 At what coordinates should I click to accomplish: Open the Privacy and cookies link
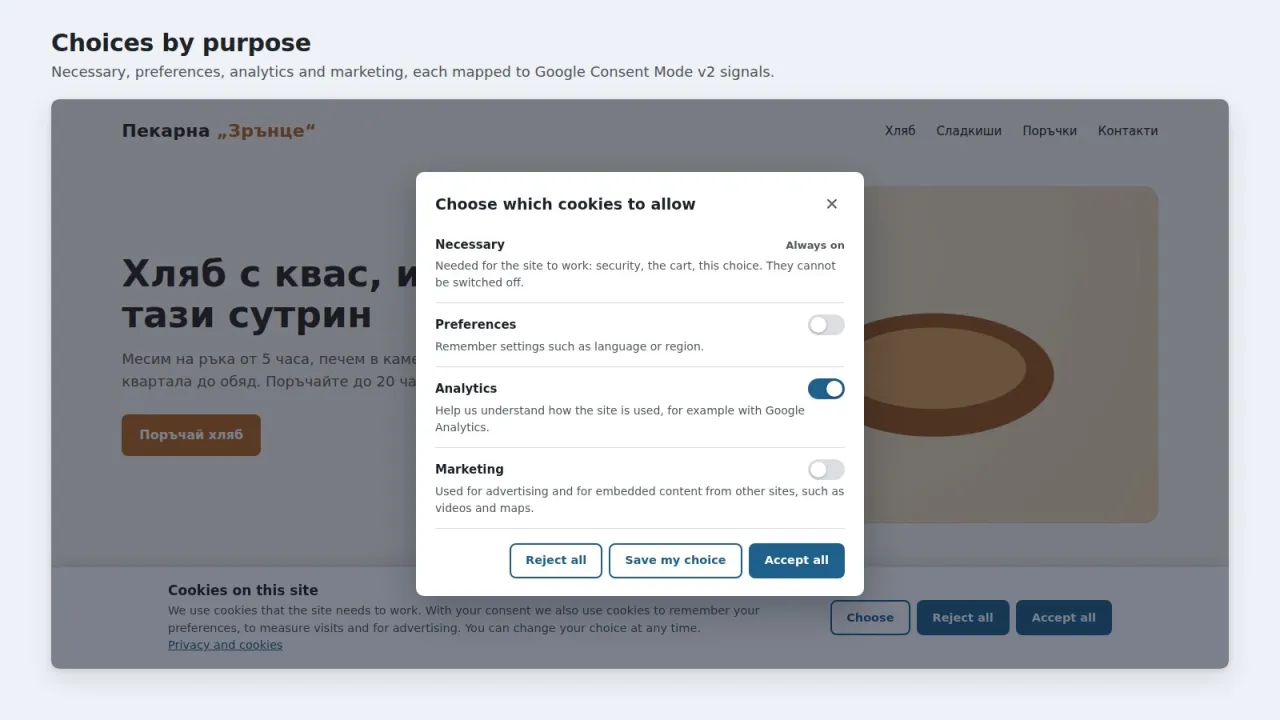click(x=225, y=645)
